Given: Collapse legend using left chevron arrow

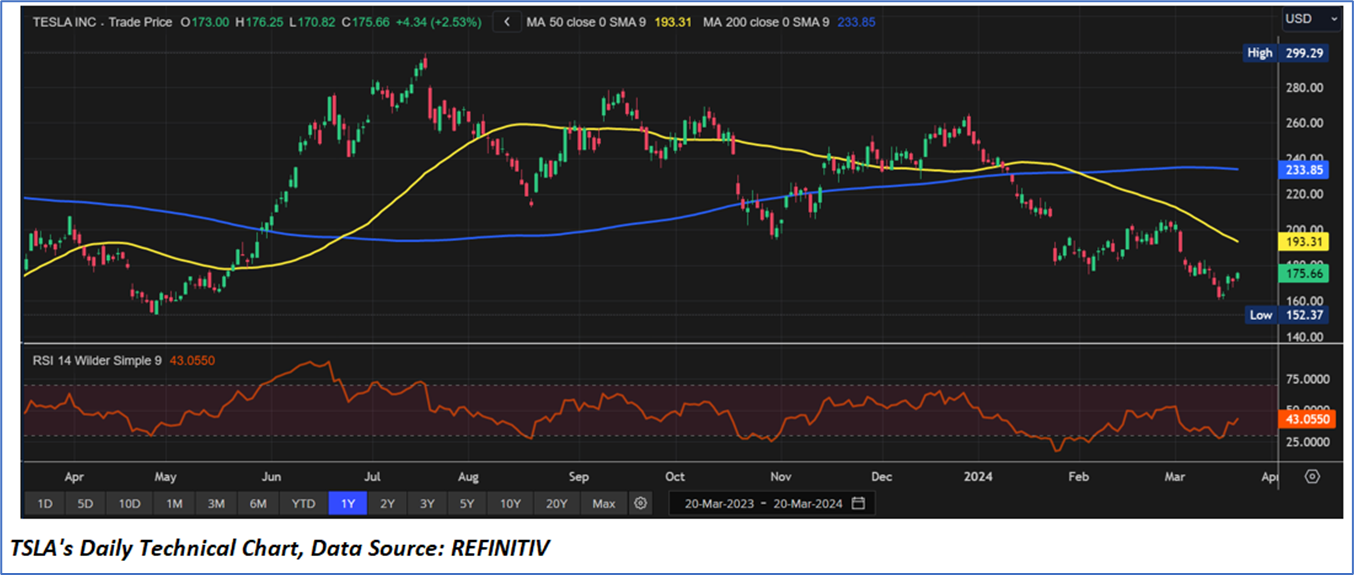Looking at the screenshot, I should tap(508, 21).
